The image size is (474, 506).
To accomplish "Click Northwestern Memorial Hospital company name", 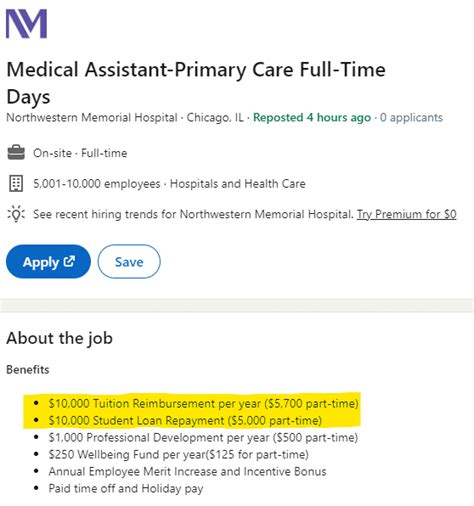I will 92,117.
